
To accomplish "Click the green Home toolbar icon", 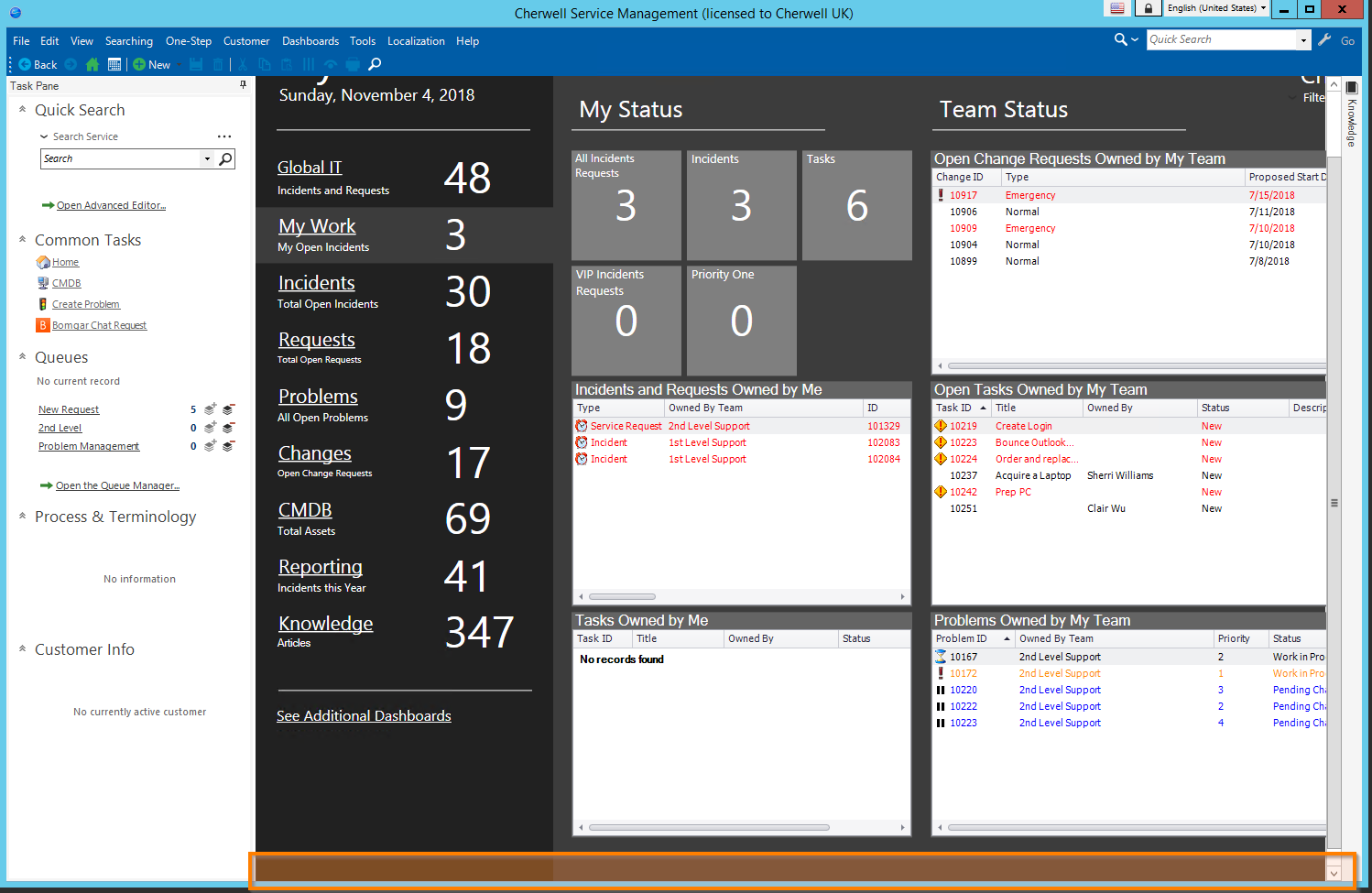I will (x=92, y=65).
